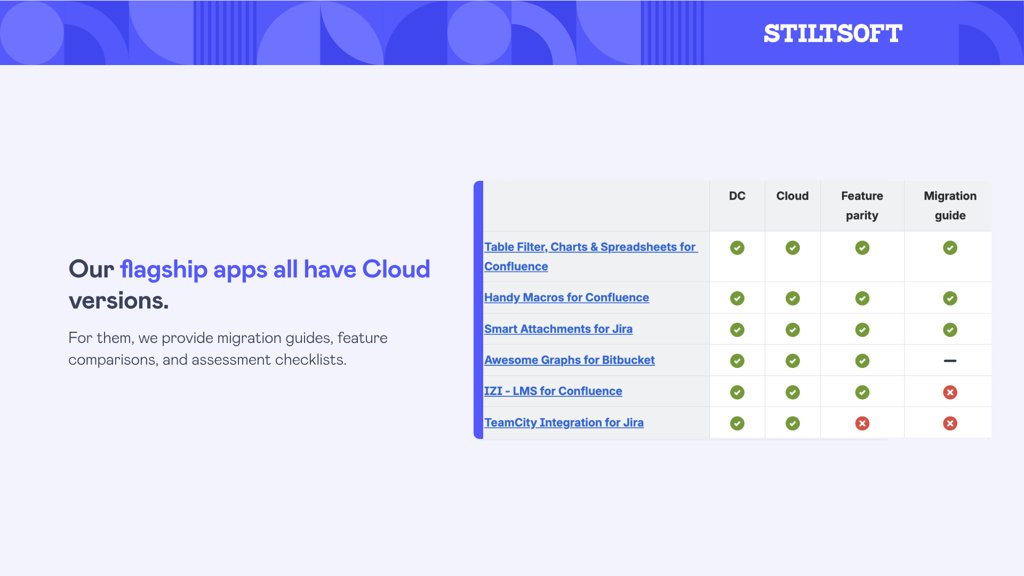
Task: Open Table Filter, Charts & Spreadsheets for Confluence link
Action: pyautogui.click(x=590, y=257)
